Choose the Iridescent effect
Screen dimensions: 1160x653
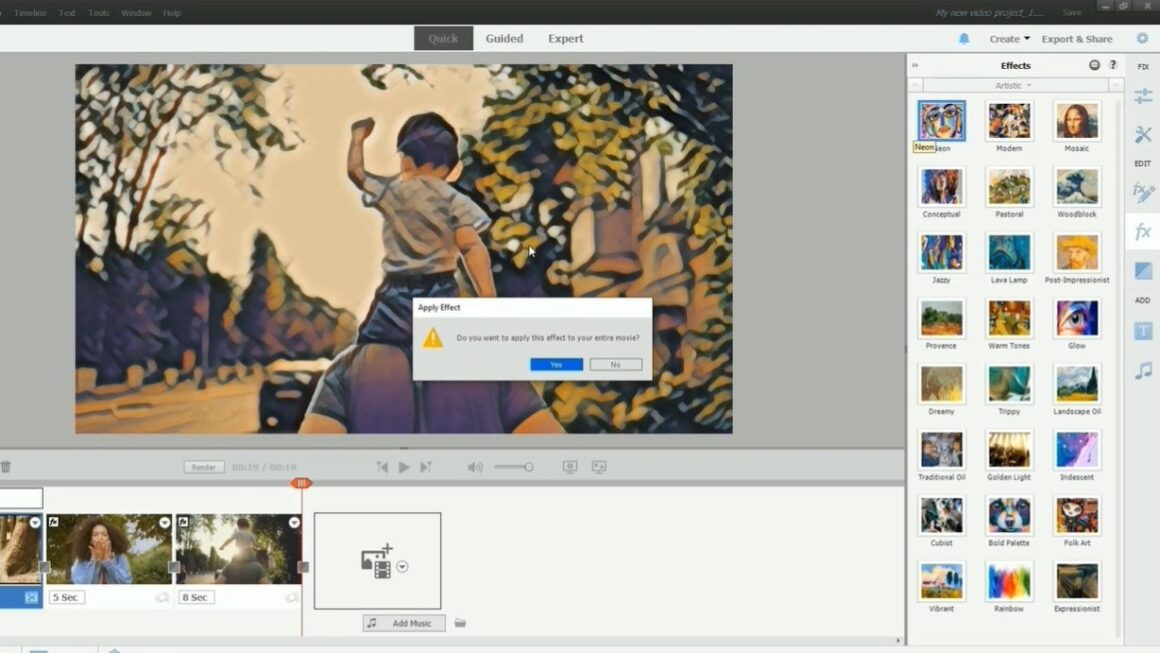(x=1076, y=449)
